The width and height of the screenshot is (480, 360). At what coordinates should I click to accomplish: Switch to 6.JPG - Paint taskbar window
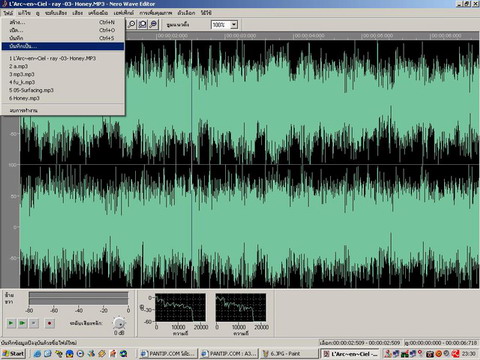pos(289,354)
